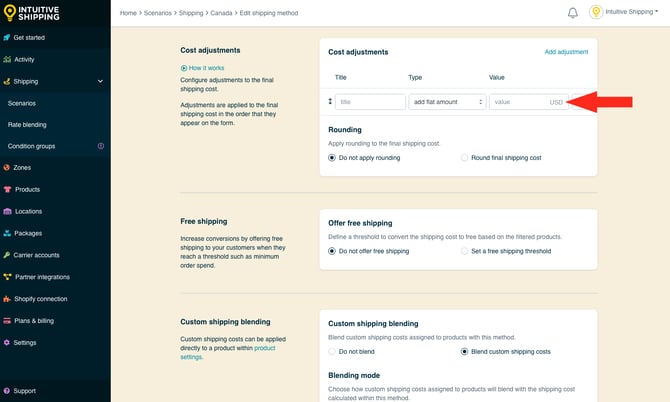Click the Blending mode heading
The image size is (670, 402).
354,375
